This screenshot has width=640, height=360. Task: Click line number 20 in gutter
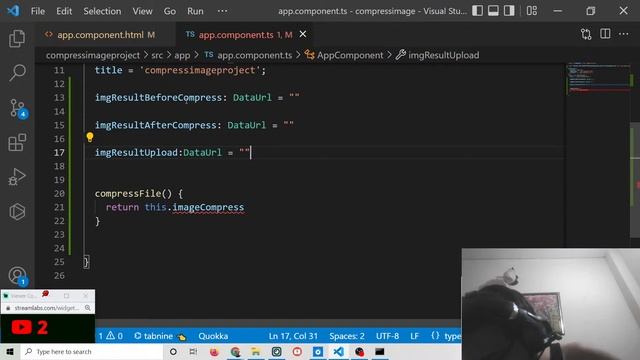[x=59, y=193]
